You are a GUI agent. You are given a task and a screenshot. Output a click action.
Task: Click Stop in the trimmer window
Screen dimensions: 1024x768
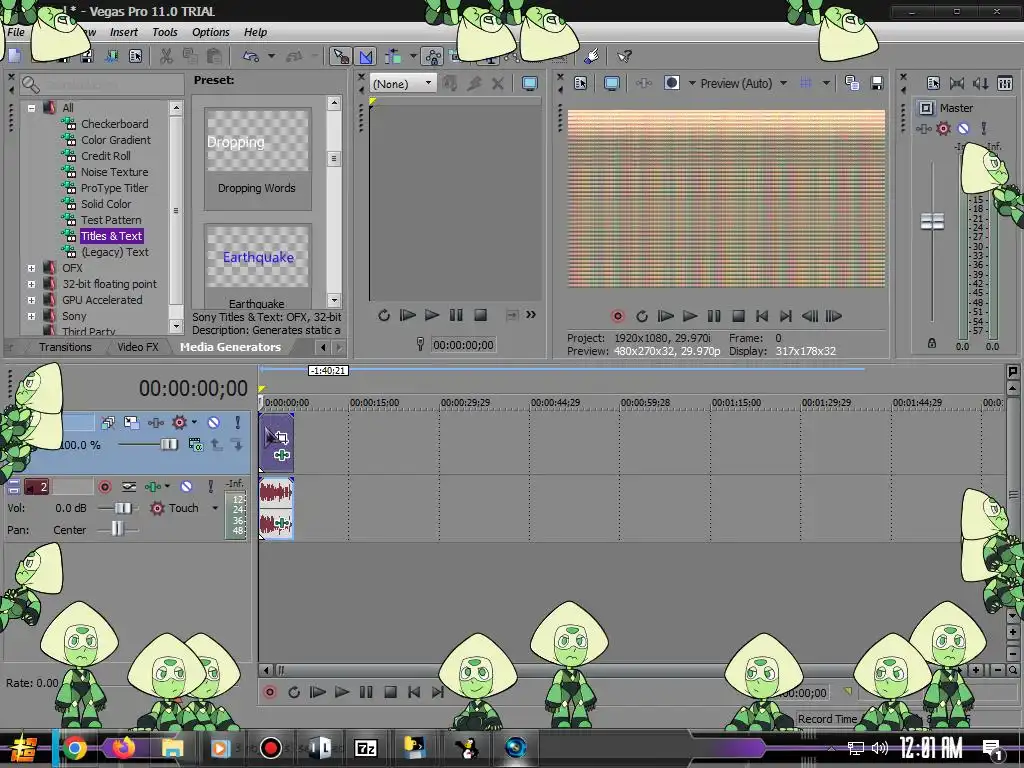pos(481,315)
